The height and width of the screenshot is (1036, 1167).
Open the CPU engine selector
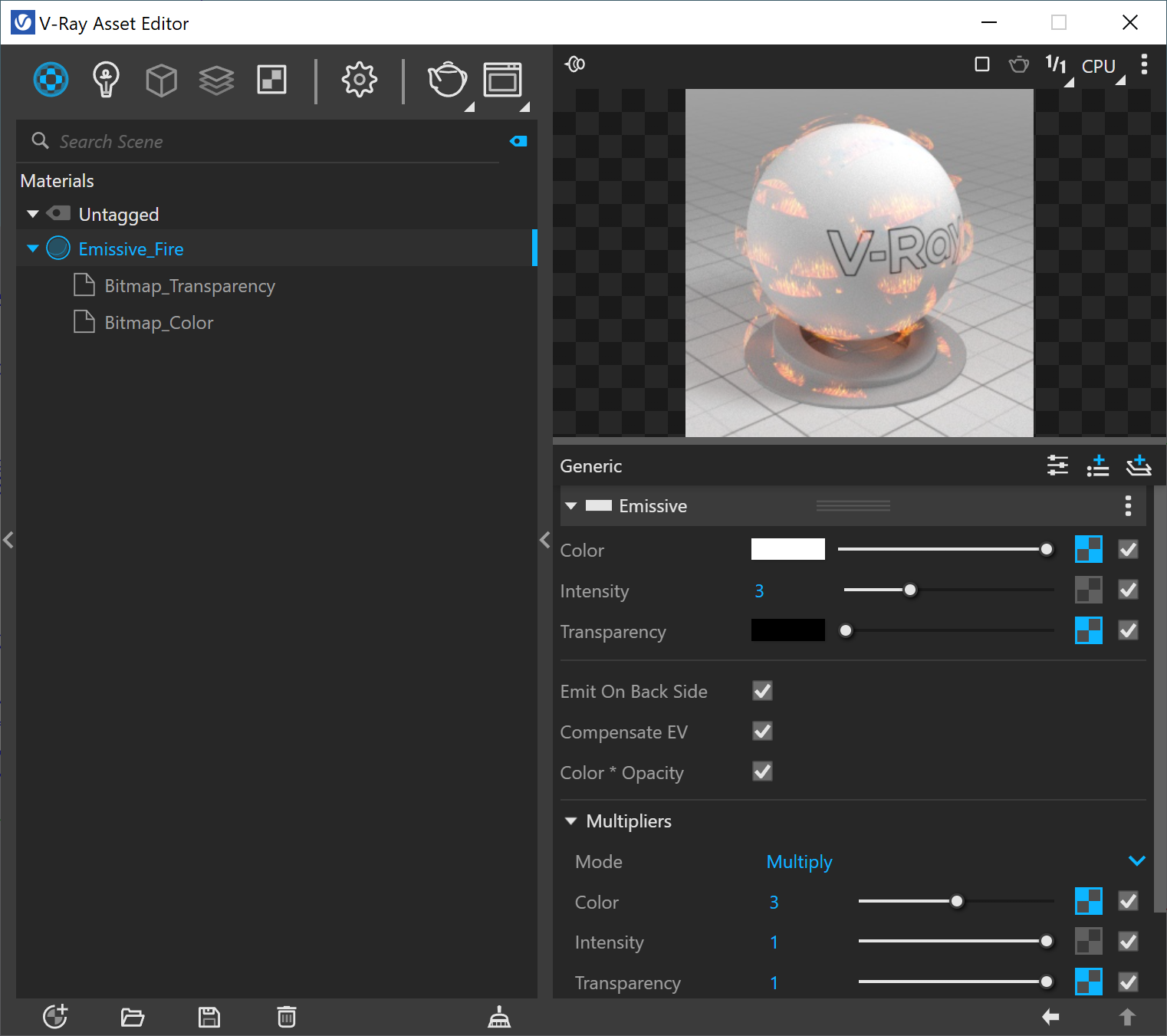(x=1099, y=67)
